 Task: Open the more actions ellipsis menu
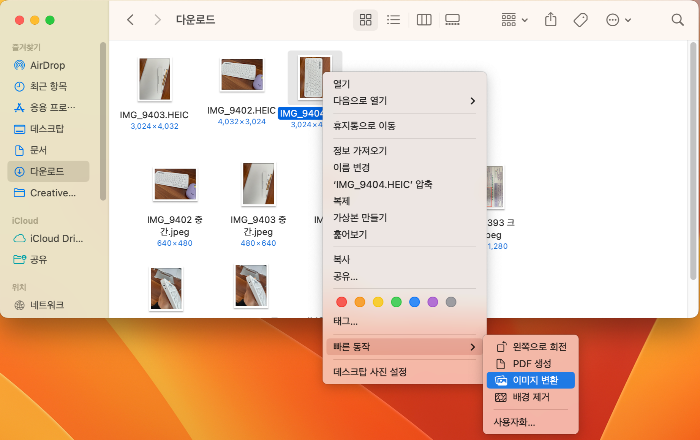(618, 20)
